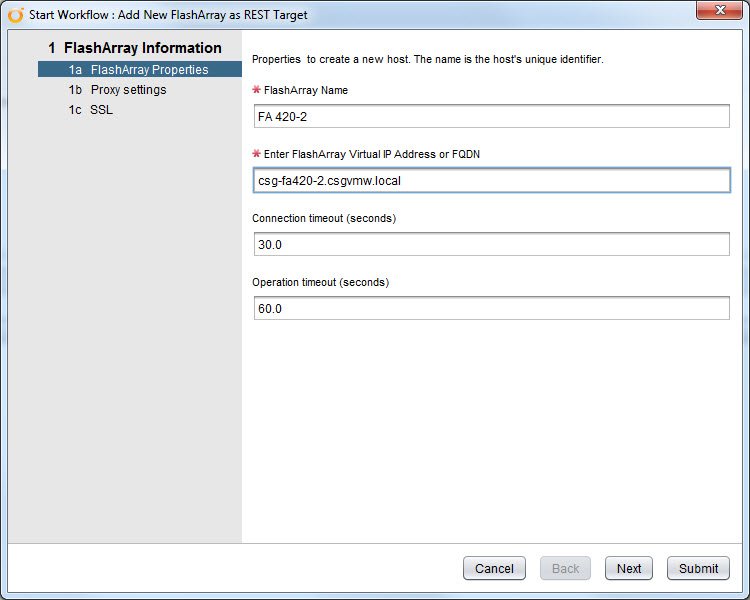This screenshot has width=750, height=600.
Task: Go to the 1c SSL step
Action: 90,110
